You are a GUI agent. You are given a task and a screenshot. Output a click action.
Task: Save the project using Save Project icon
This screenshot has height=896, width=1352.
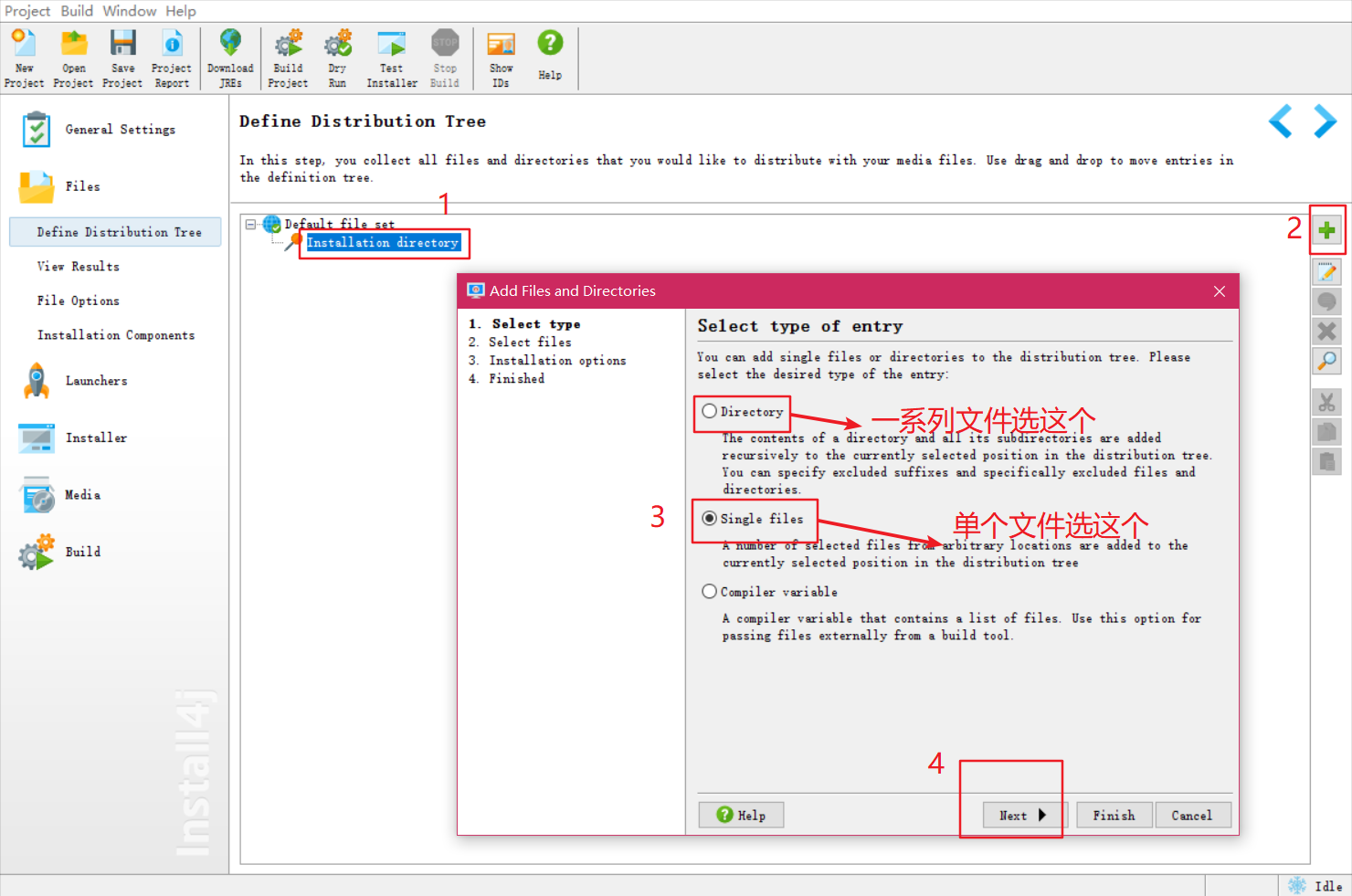tap(122, 50)
